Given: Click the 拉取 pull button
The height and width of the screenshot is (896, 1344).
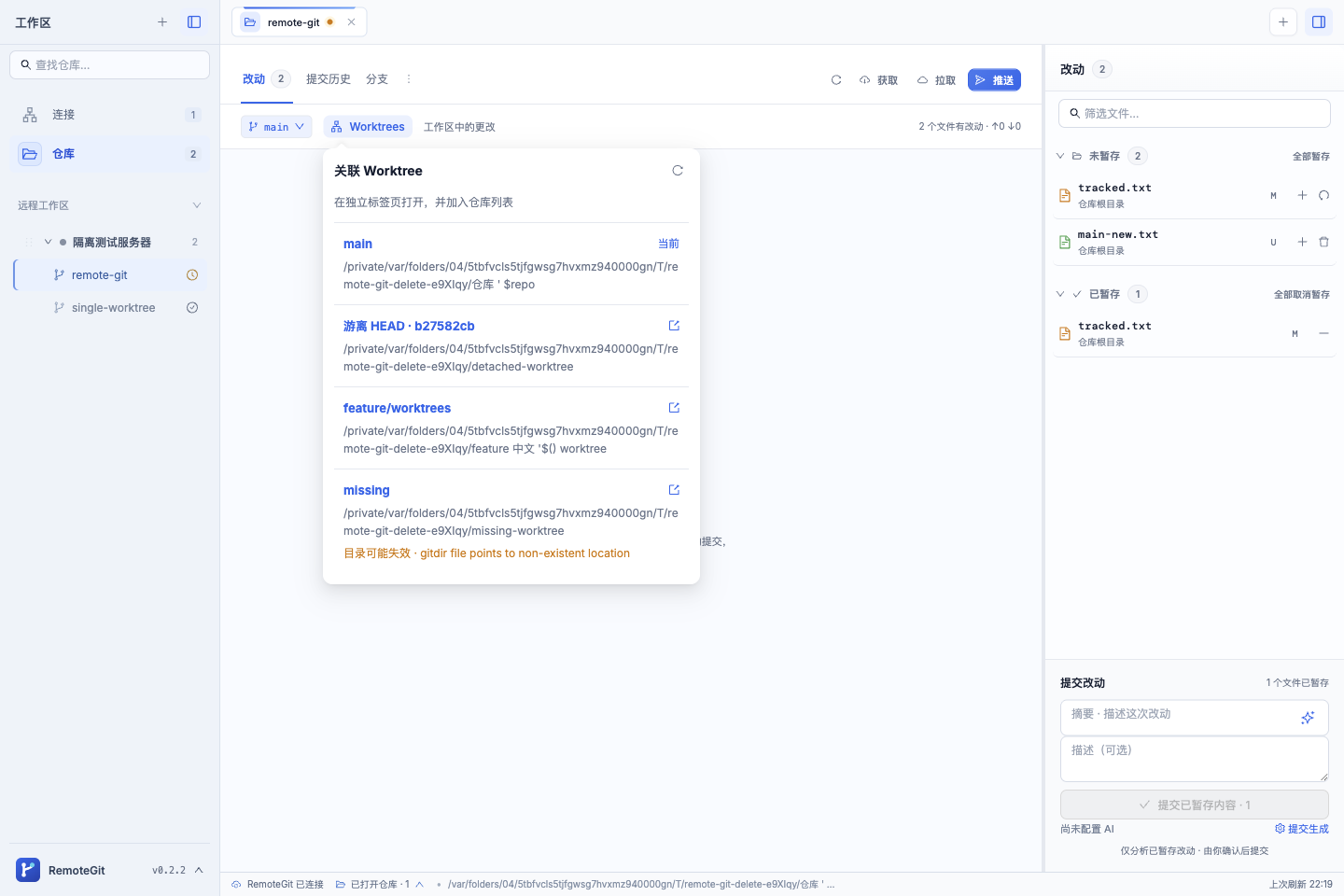Looking at the screenshot, I should (x=937, y=80).
